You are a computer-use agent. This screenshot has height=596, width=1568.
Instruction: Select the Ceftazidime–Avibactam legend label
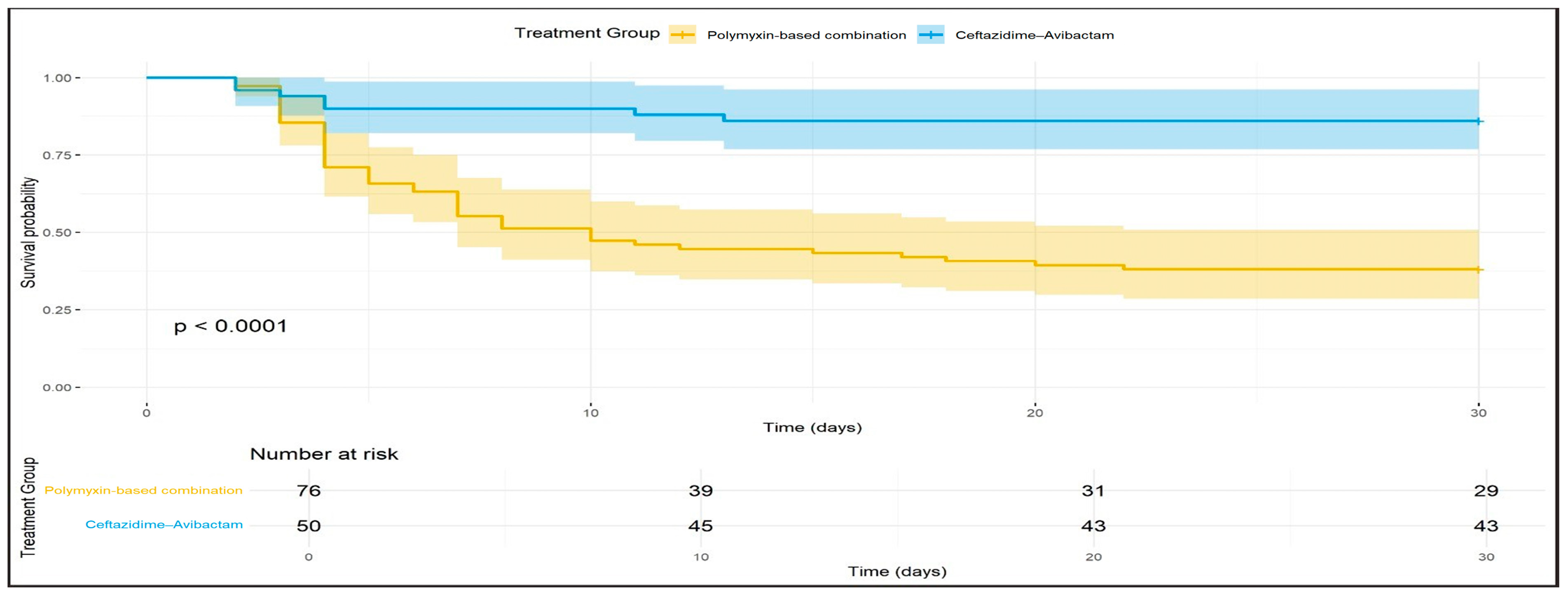pyautogui.click(x=1035, y=35)
